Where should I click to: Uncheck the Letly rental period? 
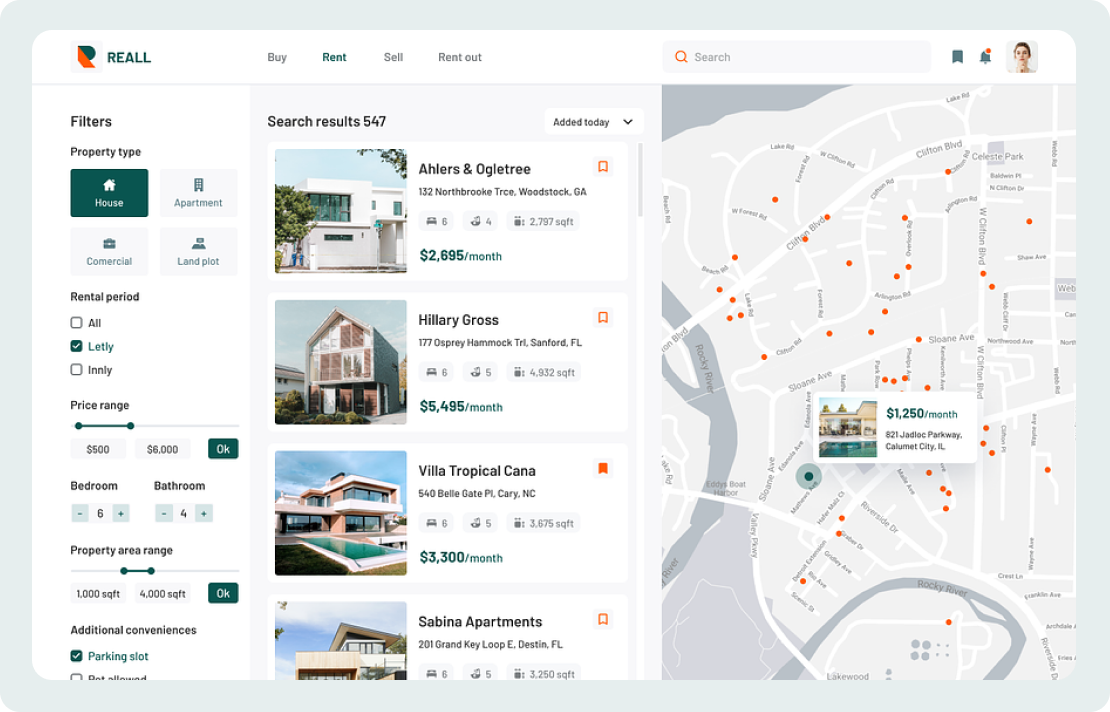coord(77,347)
